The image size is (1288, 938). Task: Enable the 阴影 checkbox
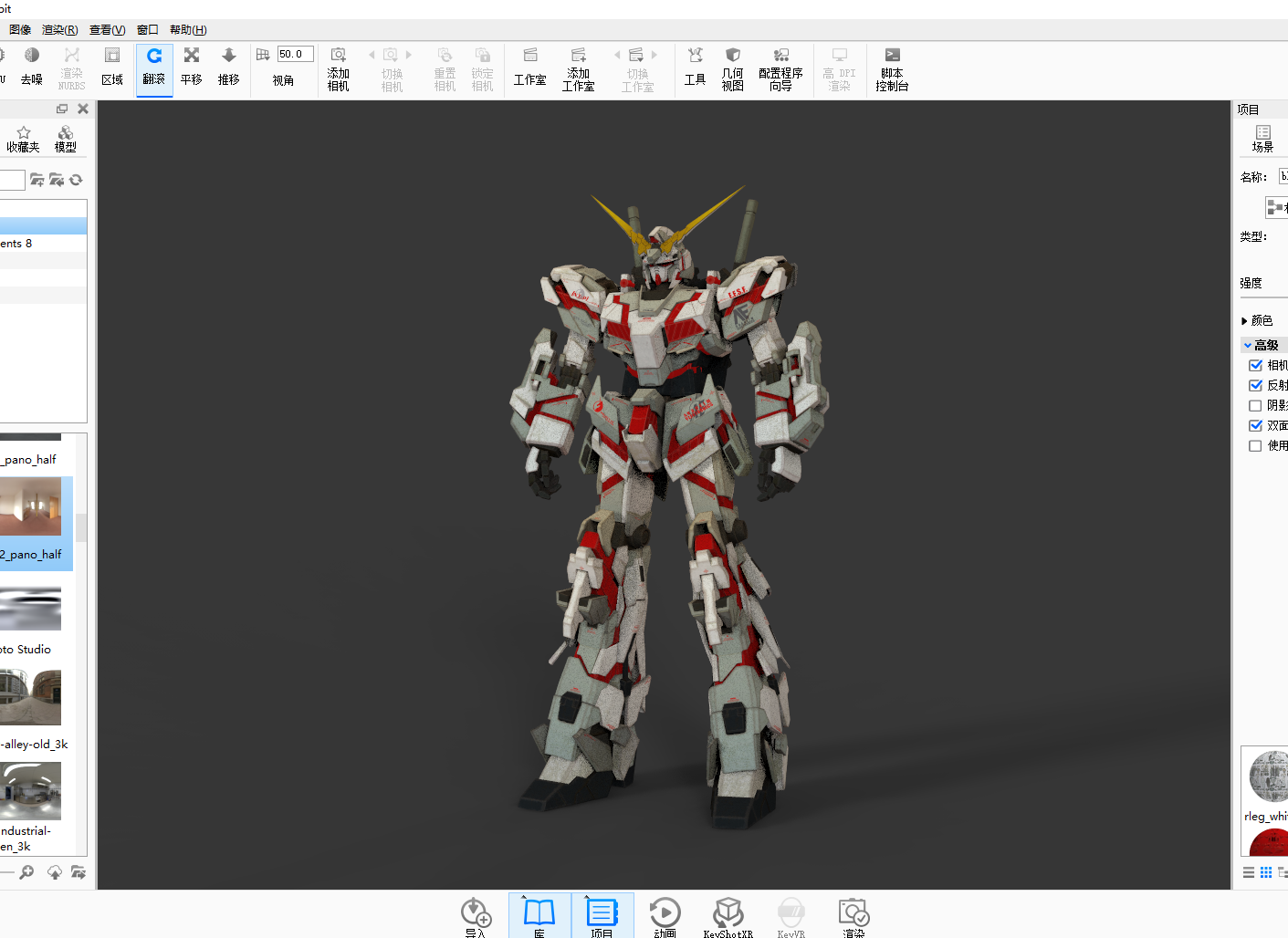(1256, 405)
